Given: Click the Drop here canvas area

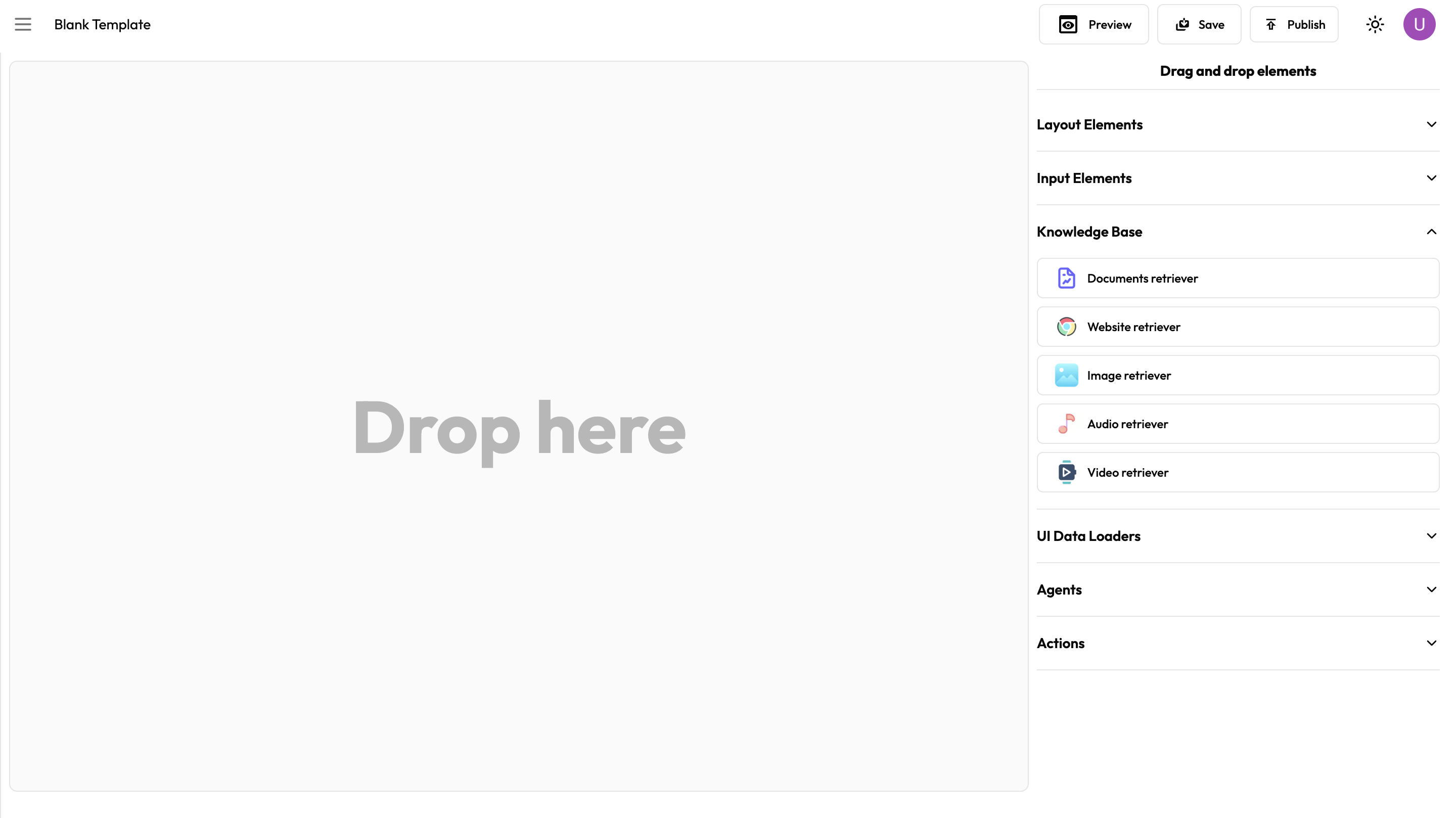Looking at the screenshot, I should pyautogui.click(x=519, y=426).
